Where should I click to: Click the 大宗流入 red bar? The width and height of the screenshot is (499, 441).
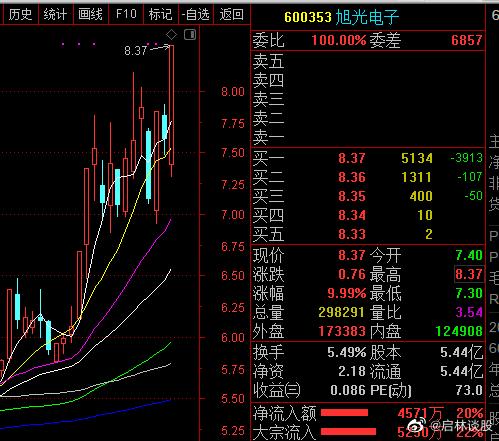coord(348,432)
